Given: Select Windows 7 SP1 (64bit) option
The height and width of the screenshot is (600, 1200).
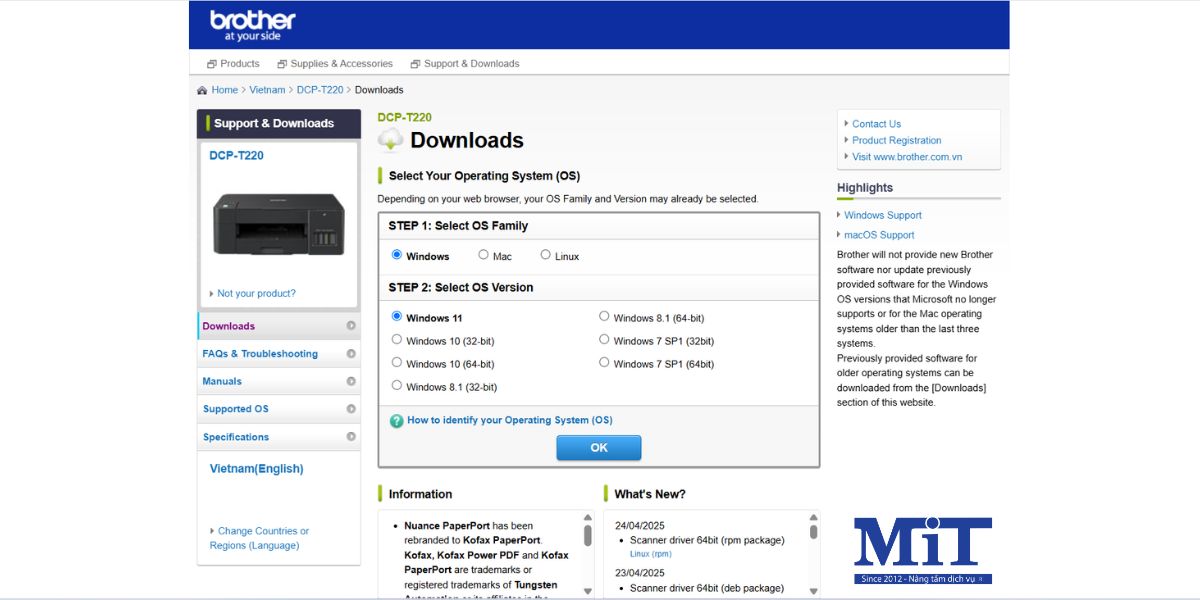Looking at the screenshot, I should (x=604, y=362).
